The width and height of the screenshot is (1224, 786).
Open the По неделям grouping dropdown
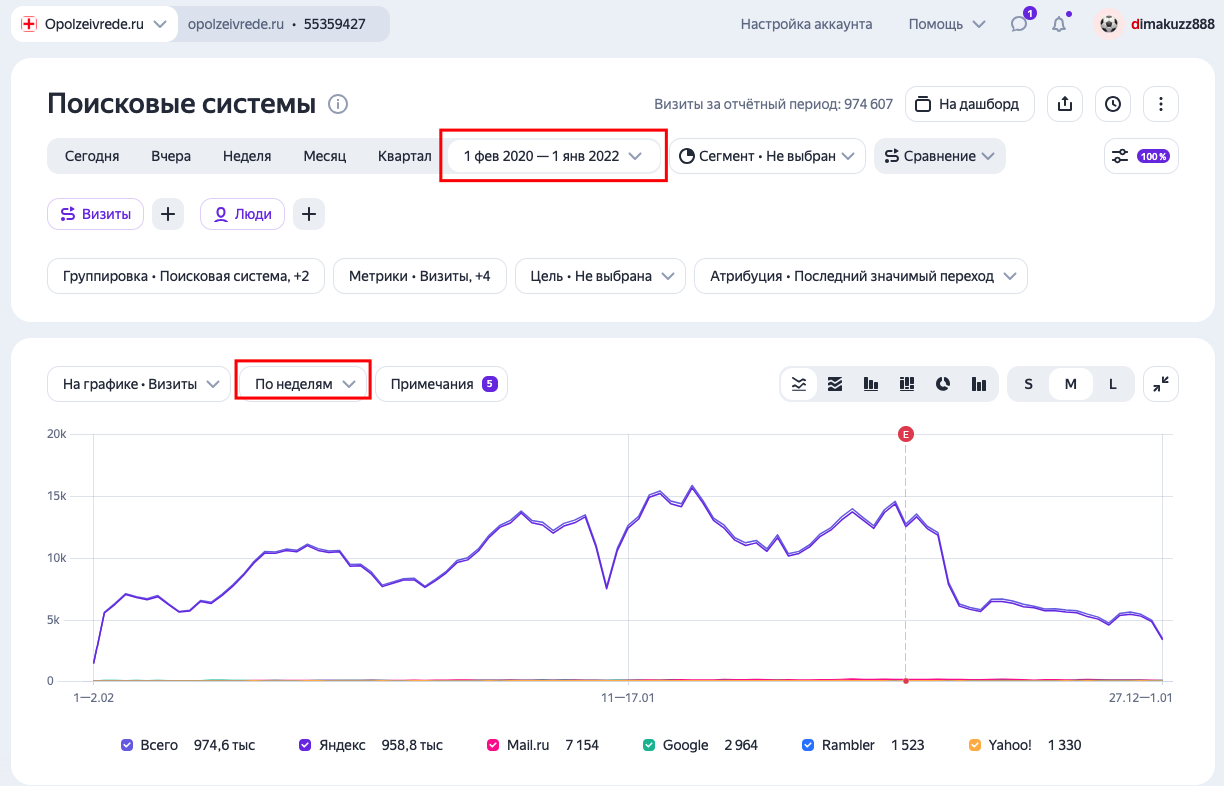click(x=304, y=384)
